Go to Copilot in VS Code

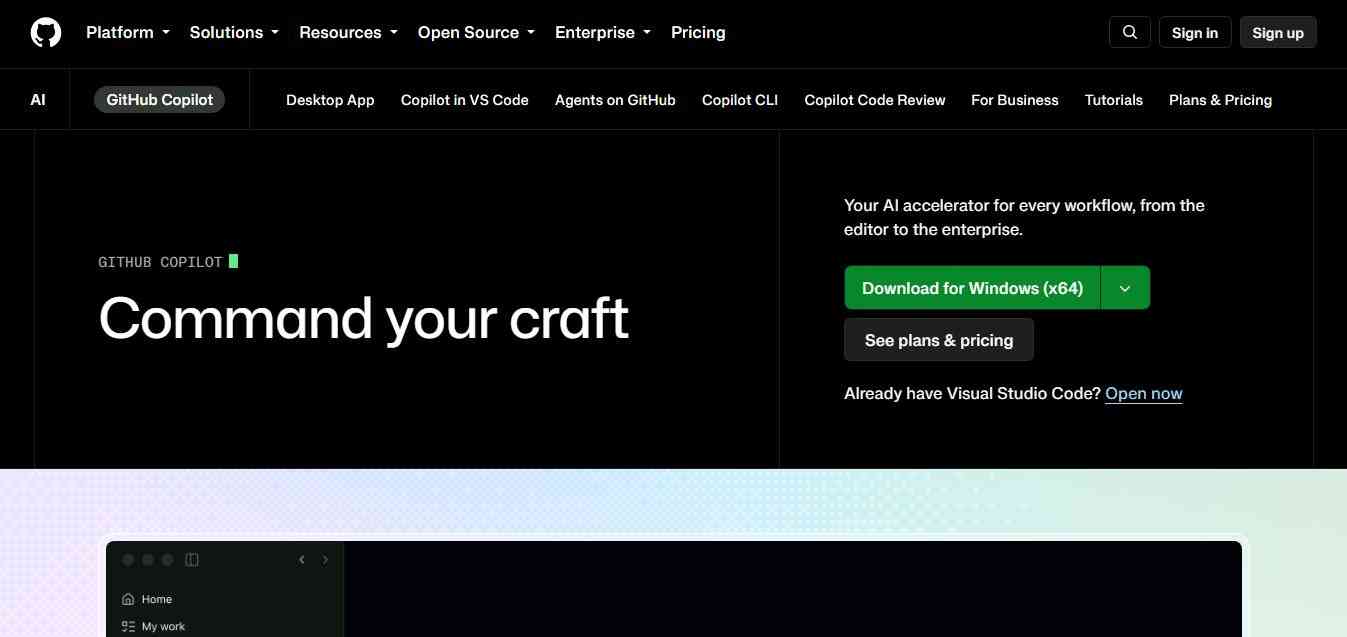[465, 100]
